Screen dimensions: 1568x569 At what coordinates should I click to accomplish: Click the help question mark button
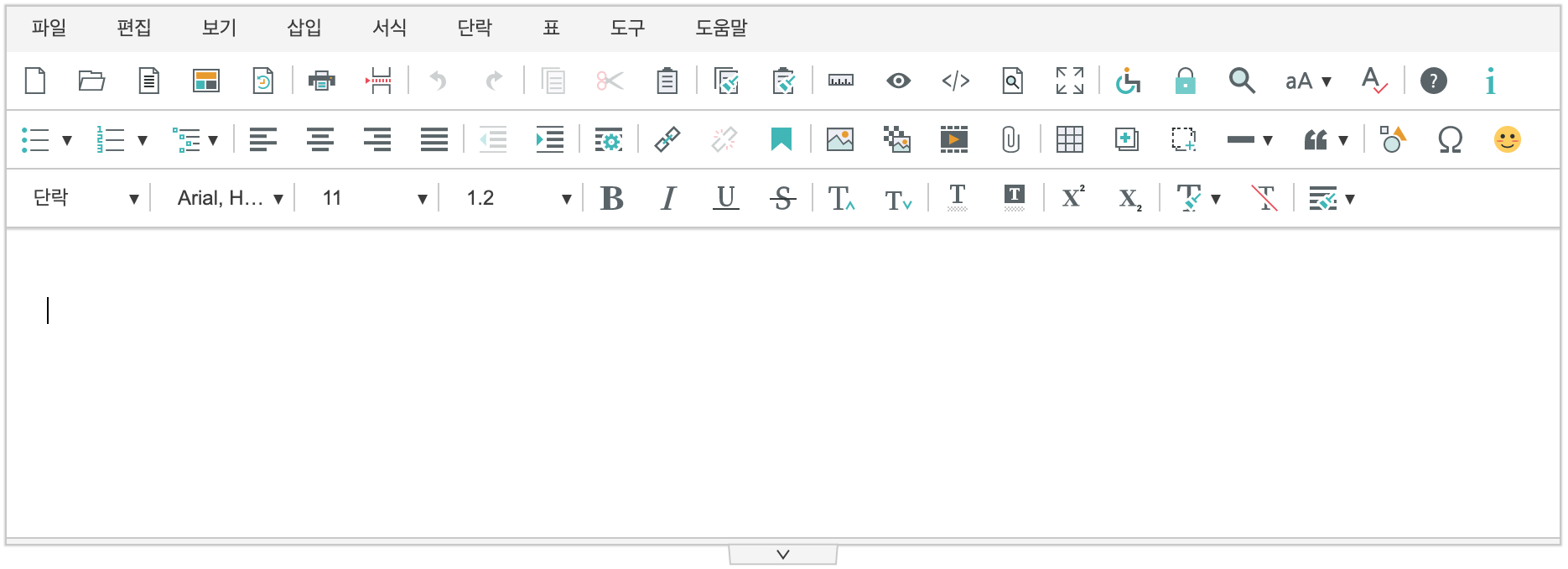coord(1433,81)
